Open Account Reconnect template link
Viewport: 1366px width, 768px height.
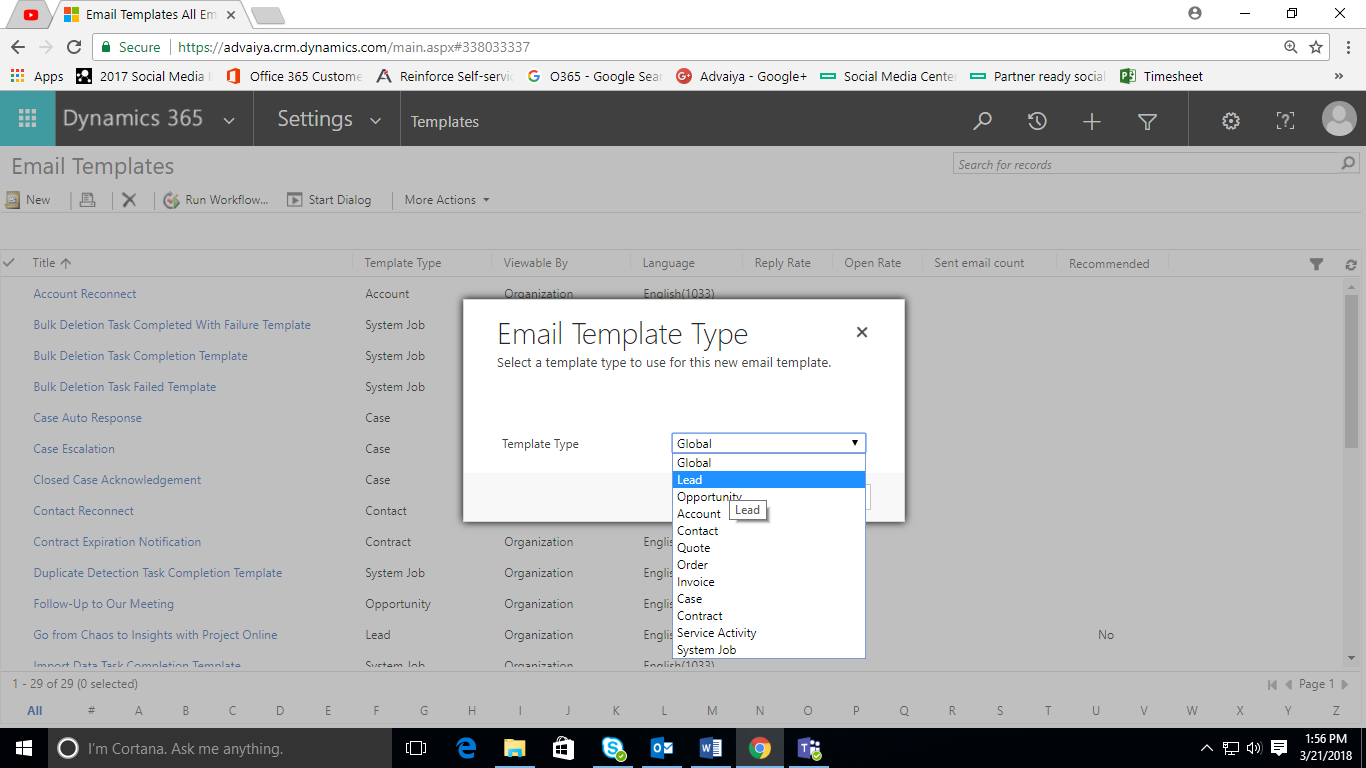(84, 294)
